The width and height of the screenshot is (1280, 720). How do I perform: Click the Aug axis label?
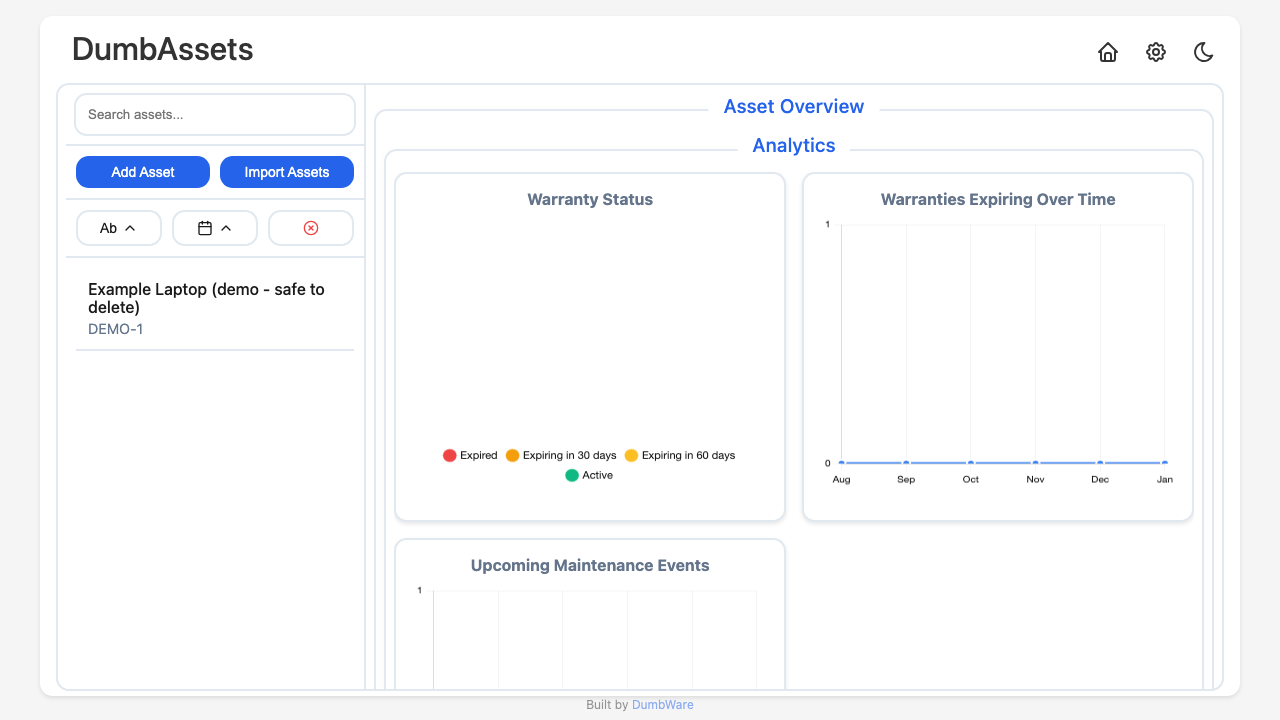click(x=842, y=480)
